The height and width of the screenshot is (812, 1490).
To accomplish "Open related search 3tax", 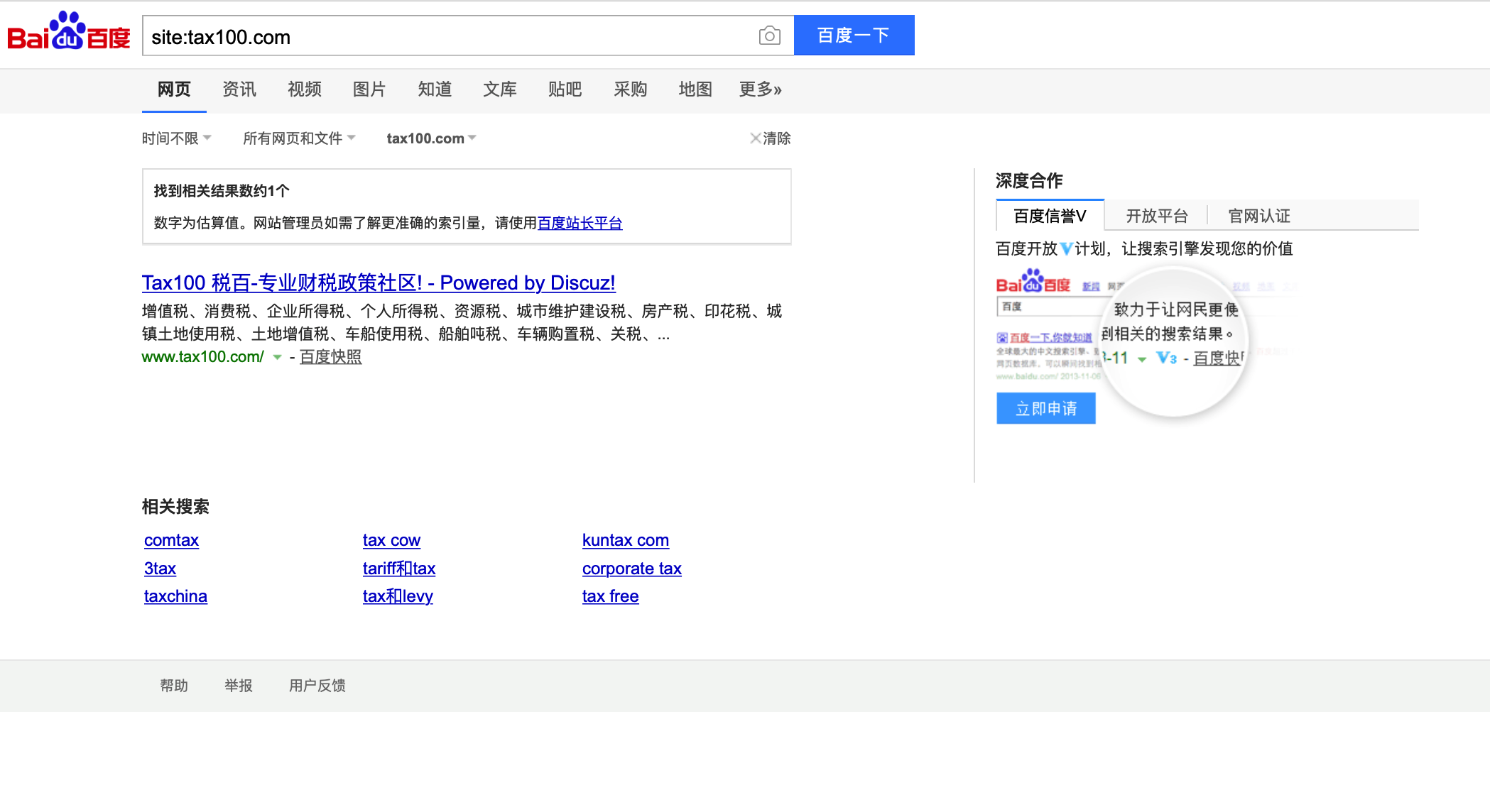I will 160,569.
